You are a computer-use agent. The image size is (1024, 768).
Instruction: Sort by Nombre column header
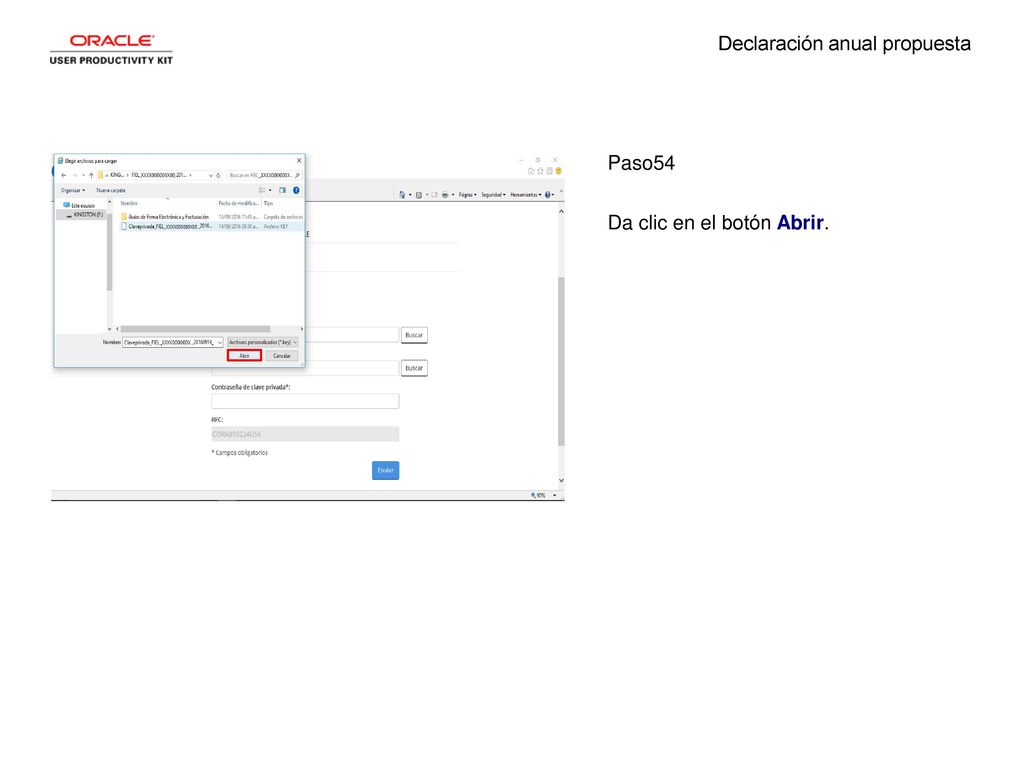(129, 203)
